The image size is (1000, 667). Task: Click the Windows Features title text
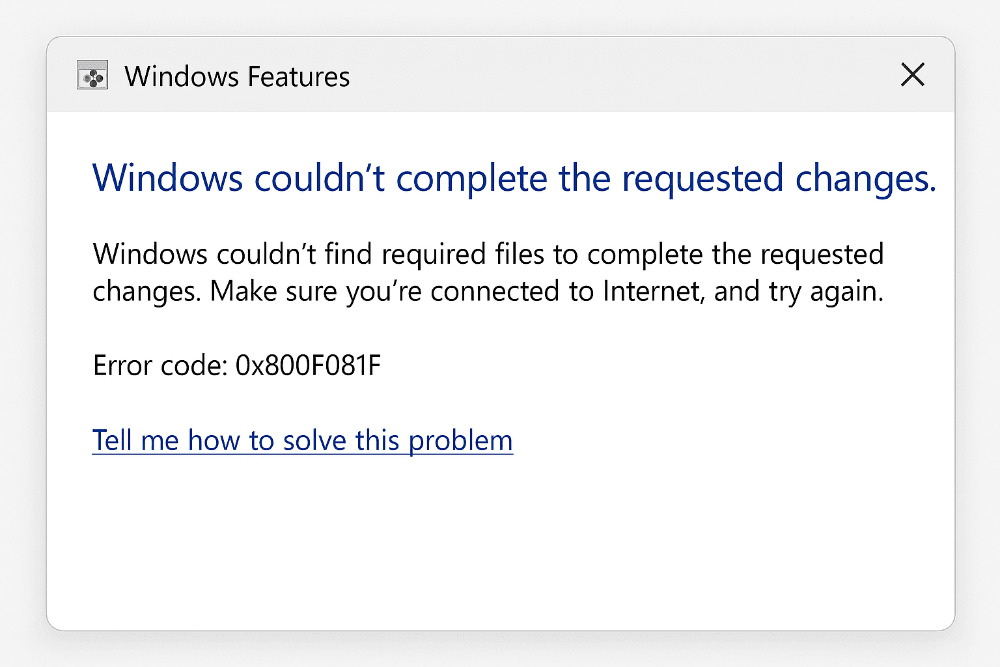237,76
